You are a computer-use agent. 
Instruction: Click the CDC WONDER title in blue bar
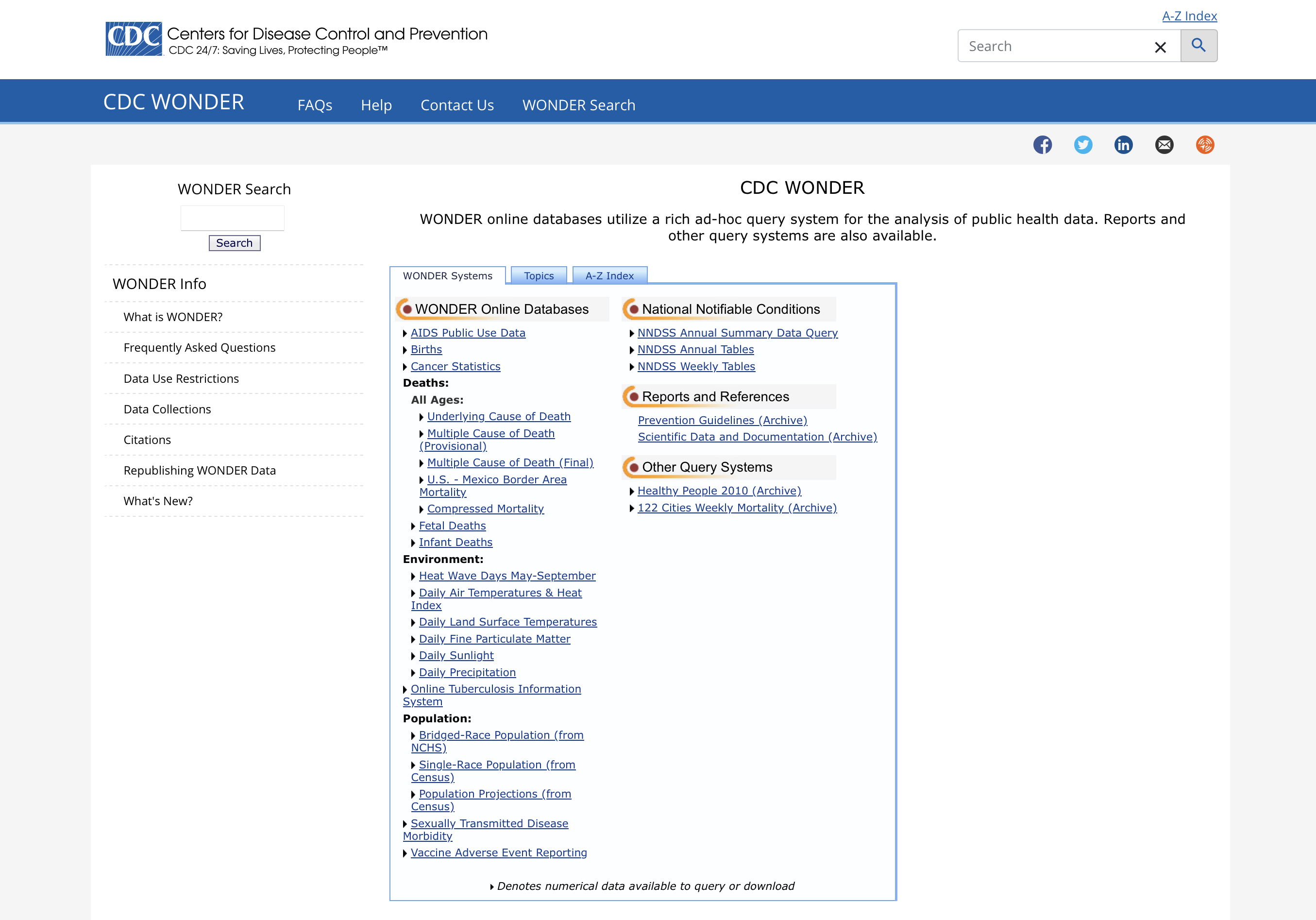[174, 102]
